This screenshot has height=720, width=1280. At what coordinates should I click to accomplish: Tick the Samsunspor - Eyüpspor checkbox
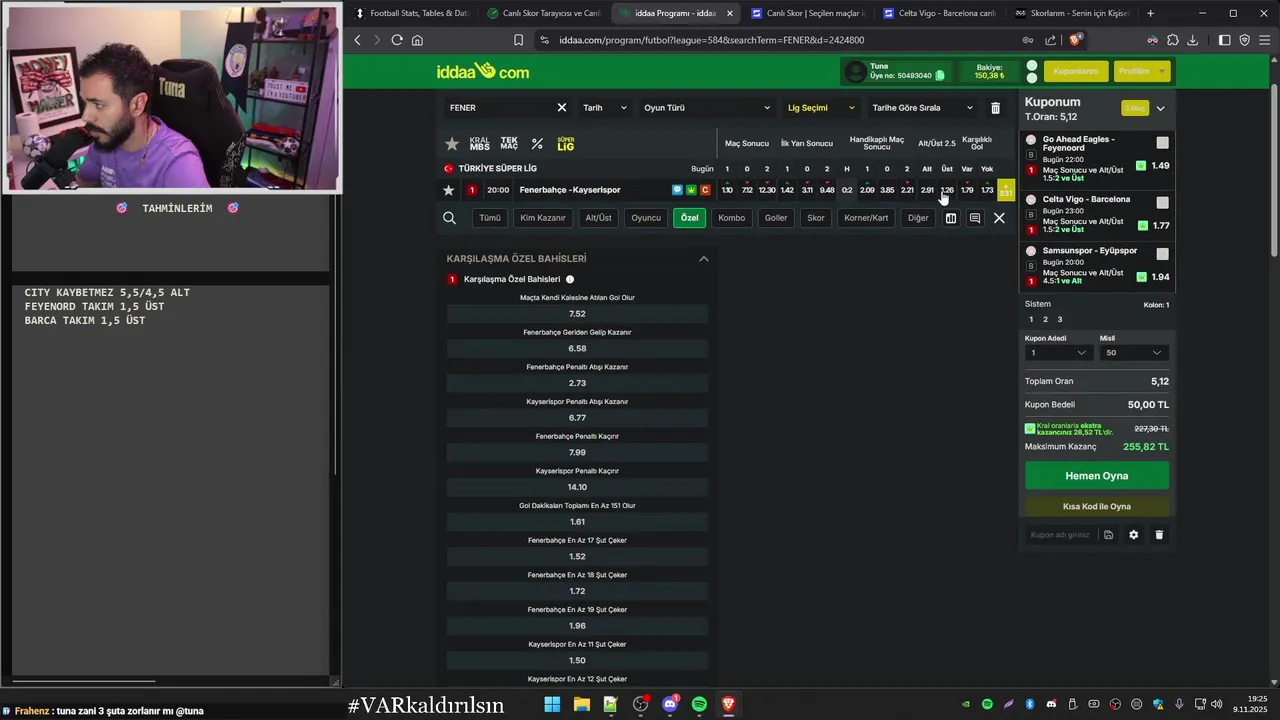tap(1162, 254)
